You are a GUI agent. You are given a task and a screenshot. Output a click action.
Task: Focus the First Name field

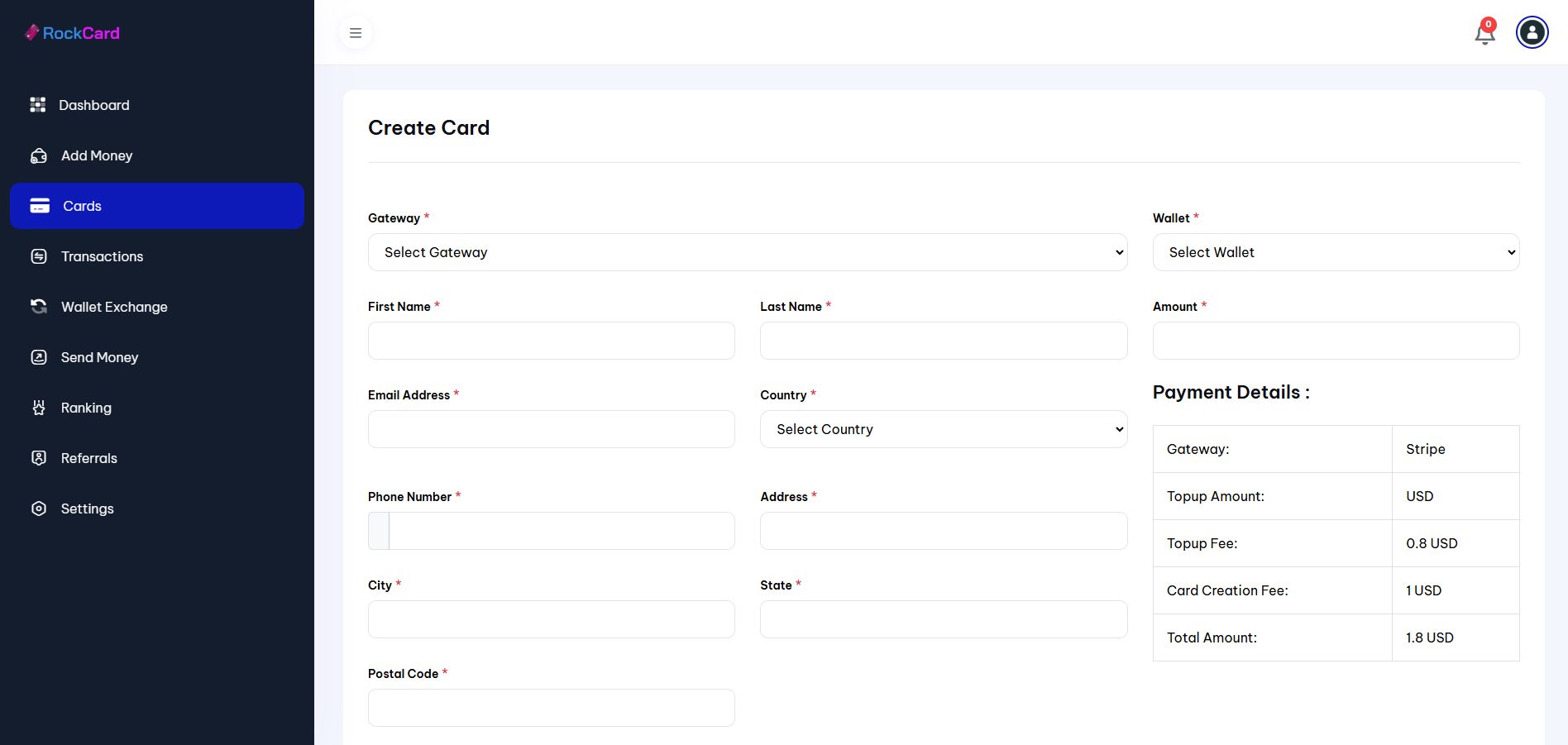coord(551,341)
